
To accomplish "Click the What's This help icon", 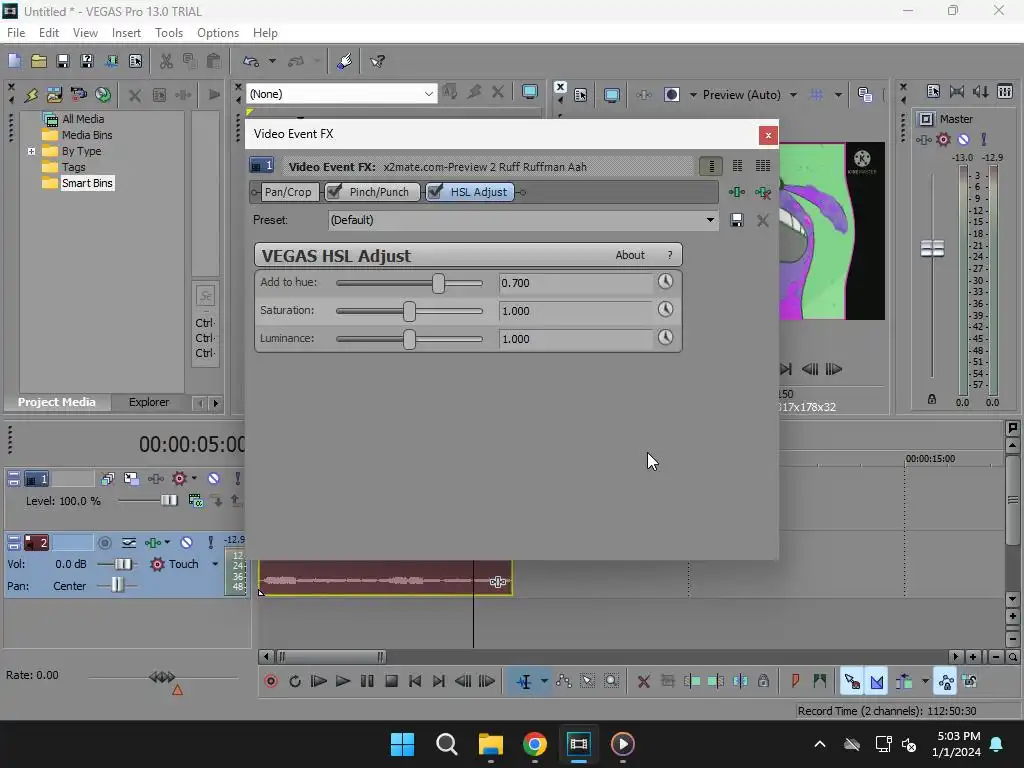I will [377, 61].
